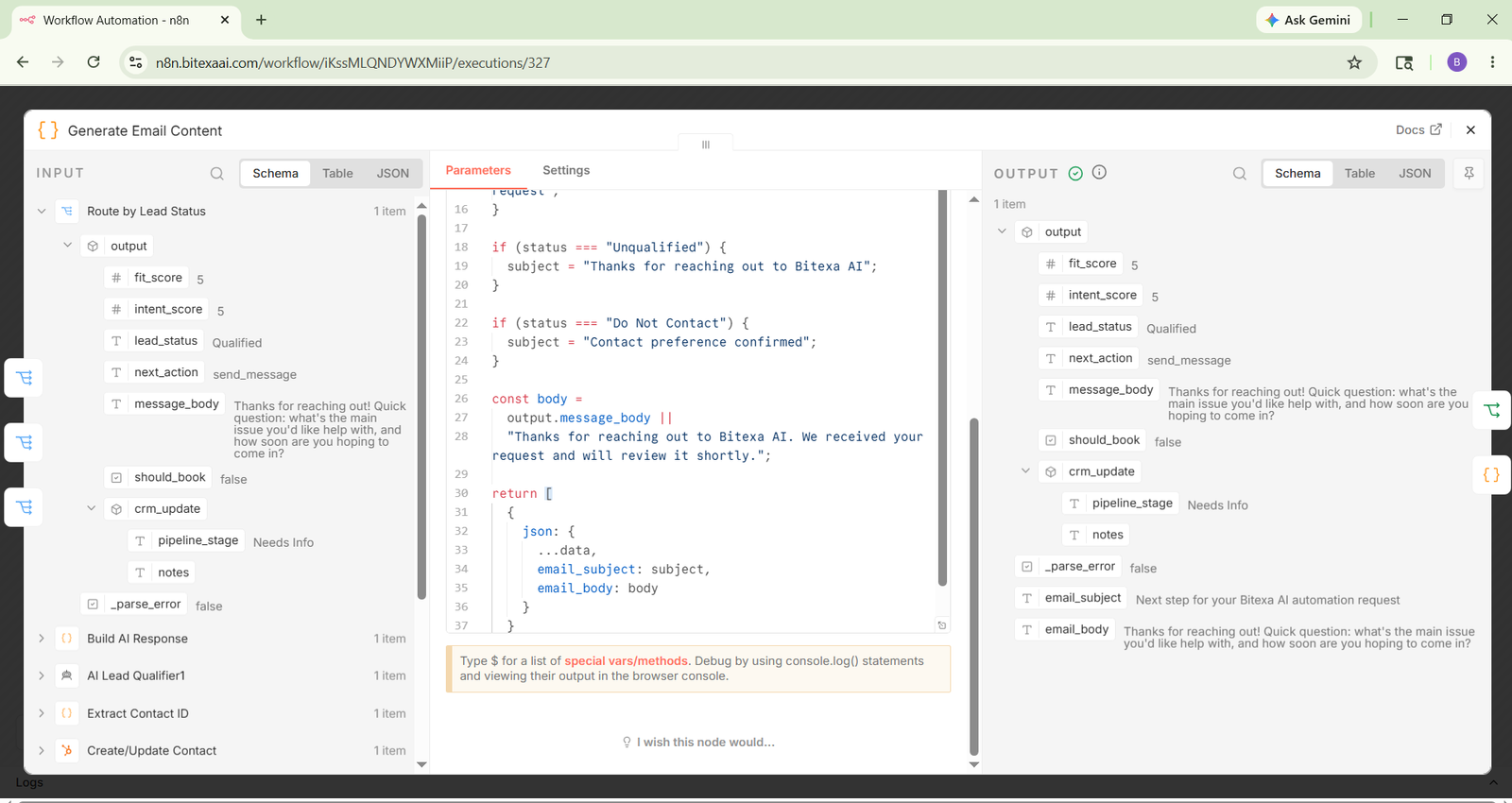Click the output email_subject field pill
This screenshot has height=803, width=1512.
[x=1072, y=598]
